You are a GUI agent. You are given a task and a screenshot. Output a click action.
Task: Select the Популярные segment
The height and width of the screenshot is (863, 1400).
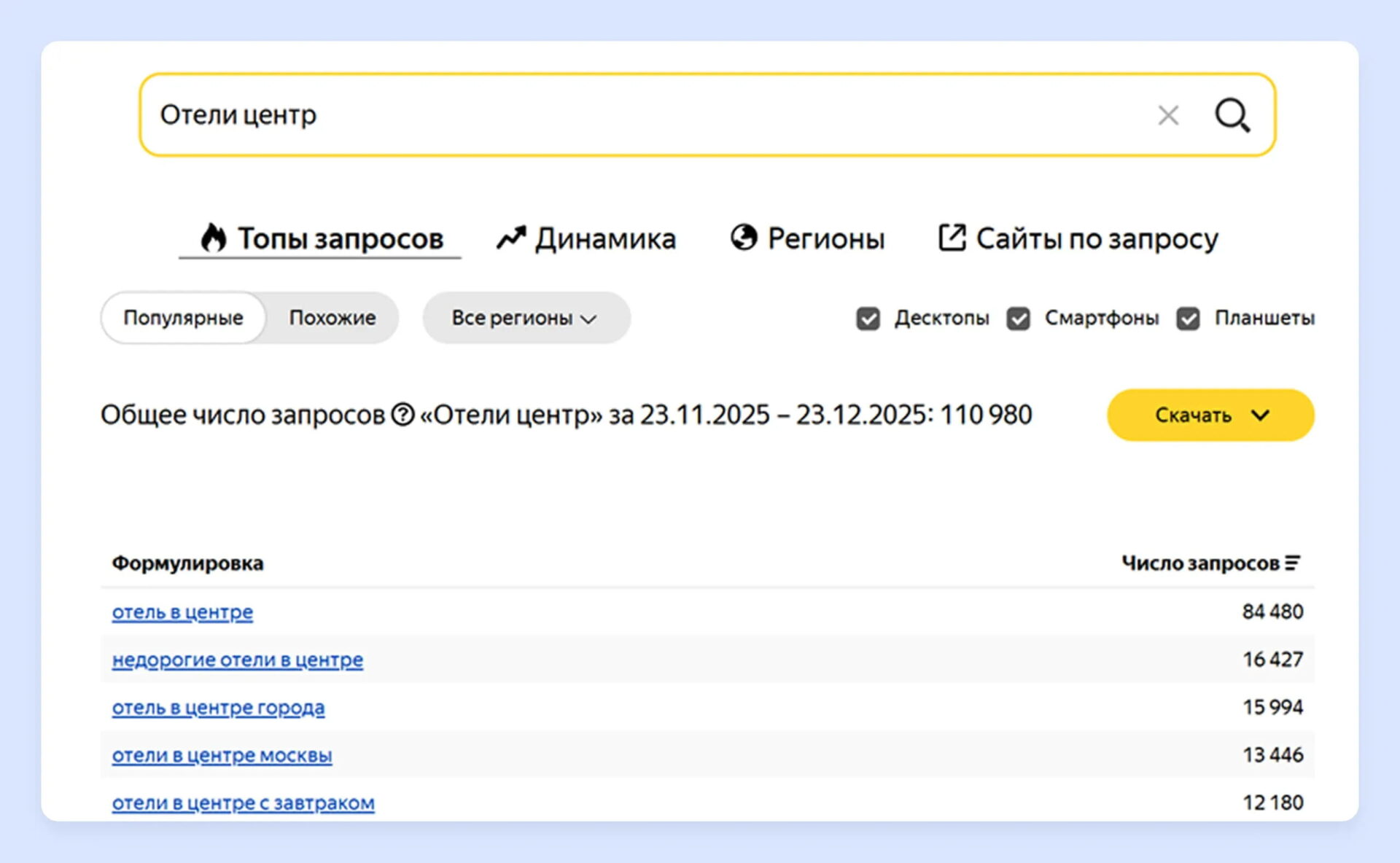pyautogui.click(x=183, y=318)
